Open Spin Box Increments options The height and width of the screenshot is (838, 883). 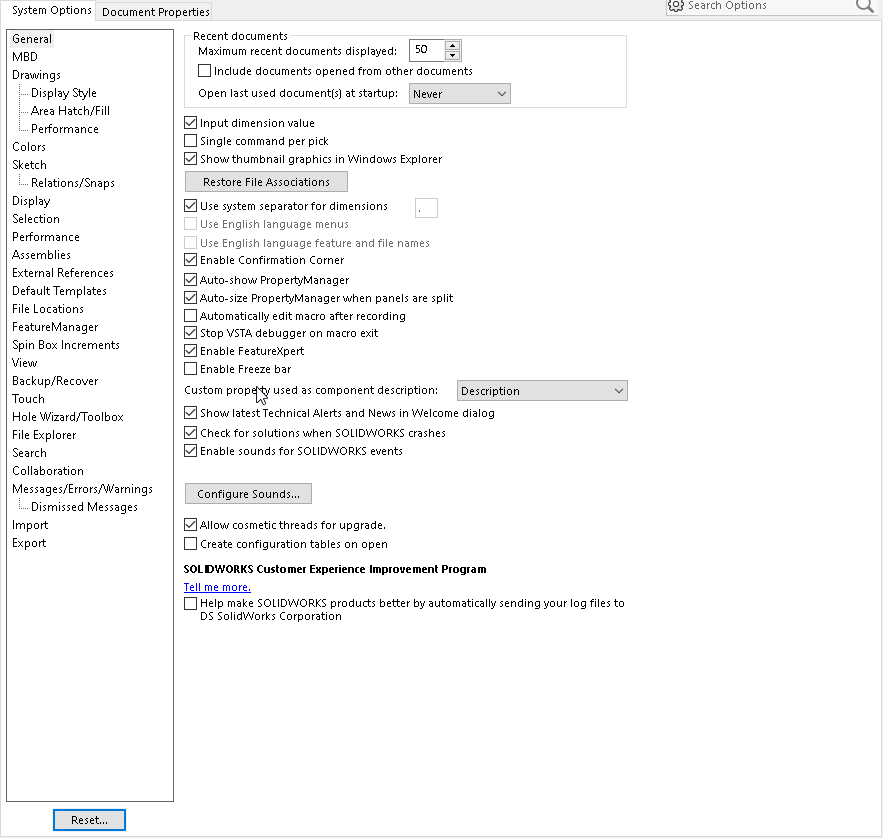pyautogui.click(x=66, y=345)
